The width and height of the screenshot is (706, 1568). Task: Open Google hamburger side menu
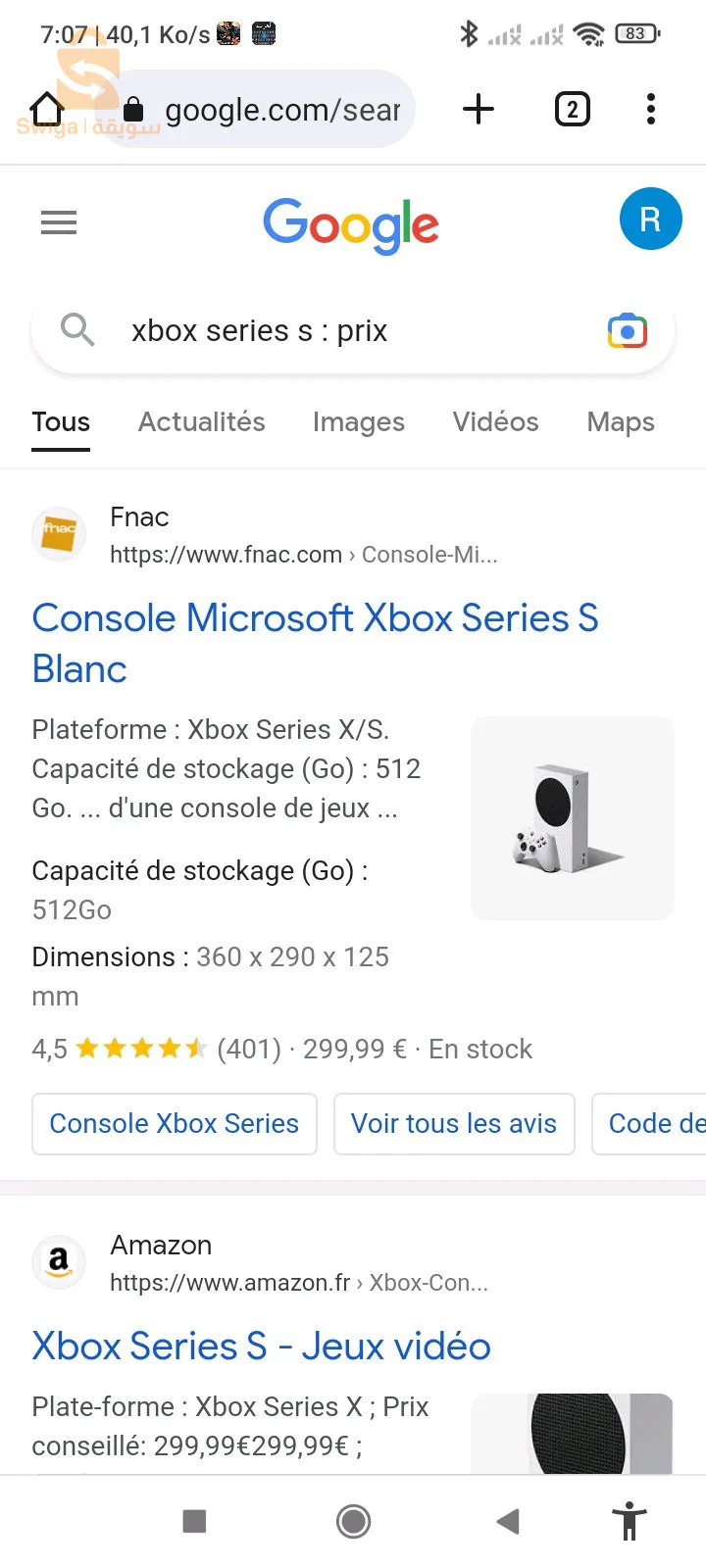coord(59,222)
